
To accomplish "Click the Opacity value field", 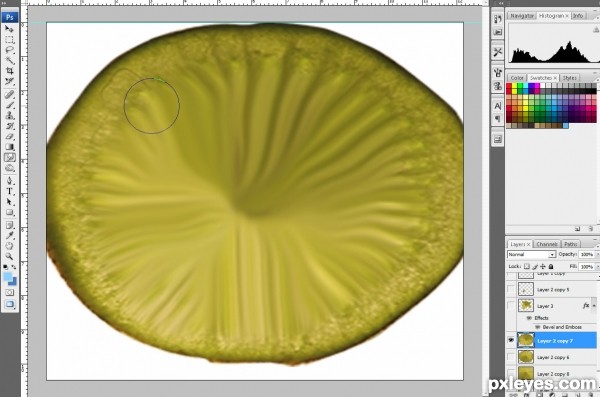I will (x=586, y=255).
